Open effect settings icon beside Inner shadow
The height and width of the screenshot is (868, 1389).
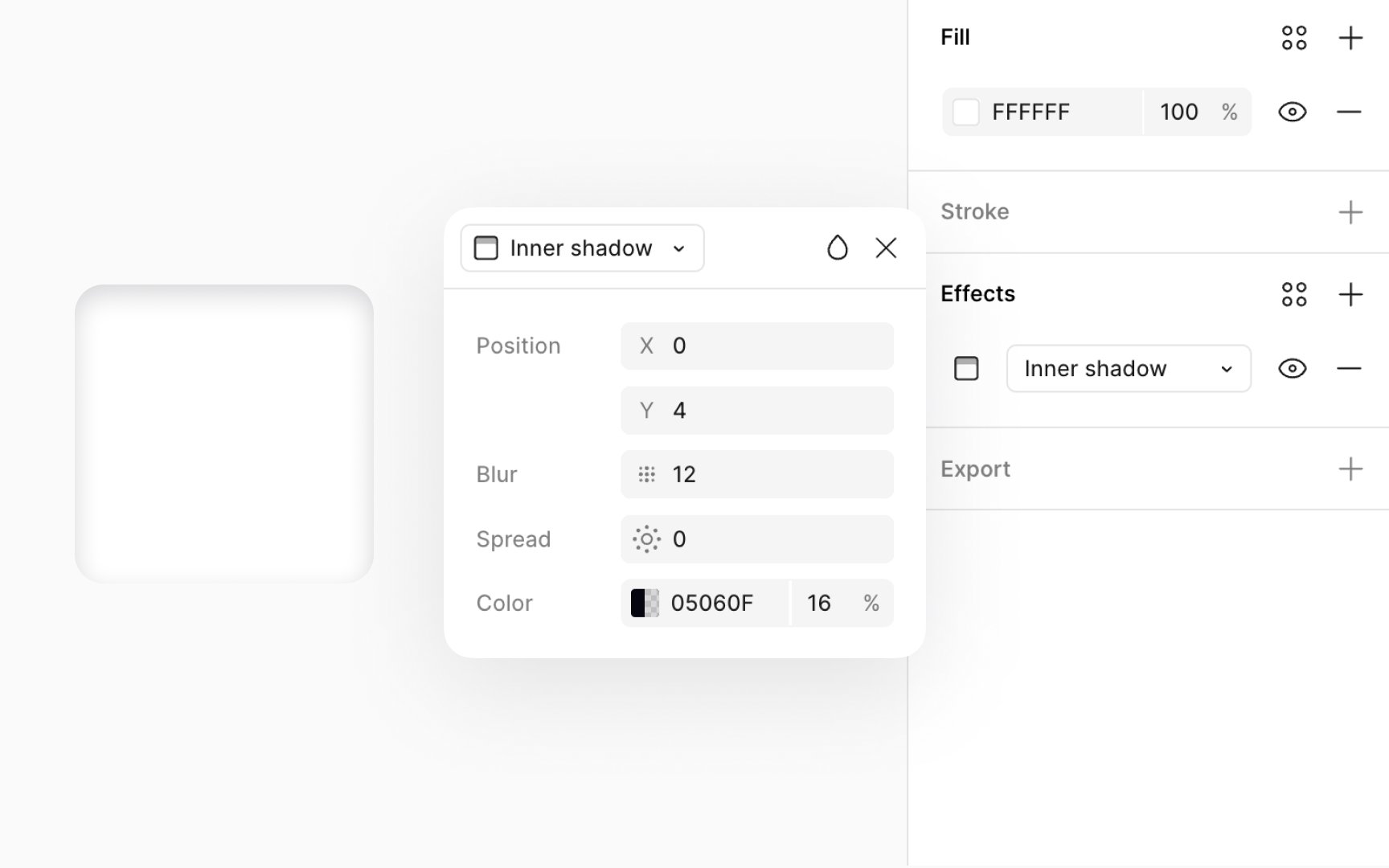coord(966,369)
